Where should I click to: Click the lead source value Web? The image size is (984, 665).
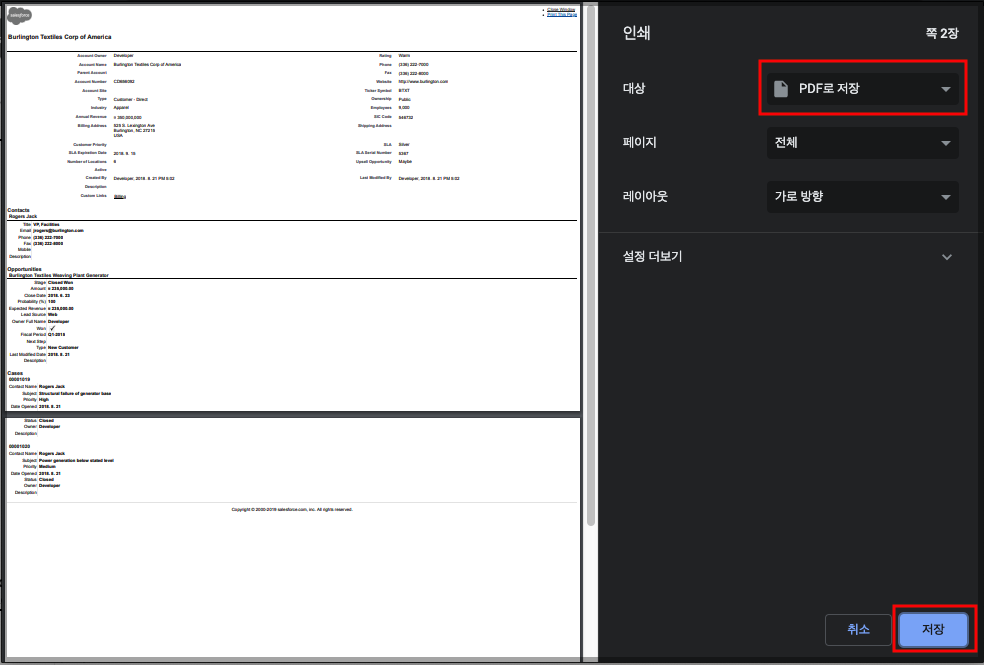(53, 315)
